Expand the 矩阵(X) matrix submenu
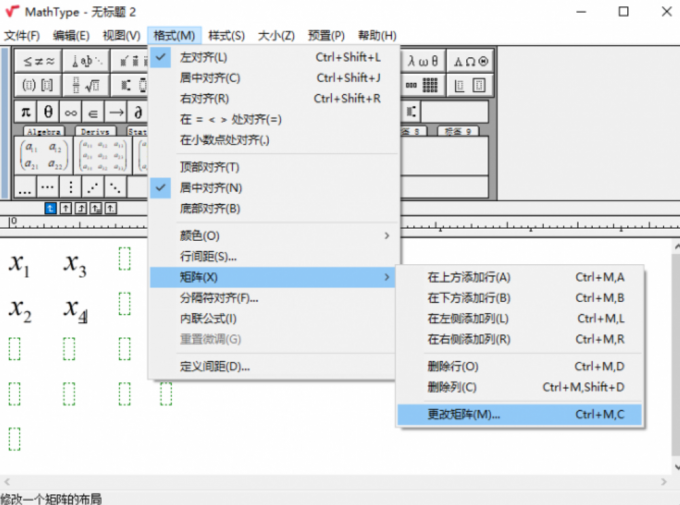Screen dimensions: 680x505 tap(272, 277)
